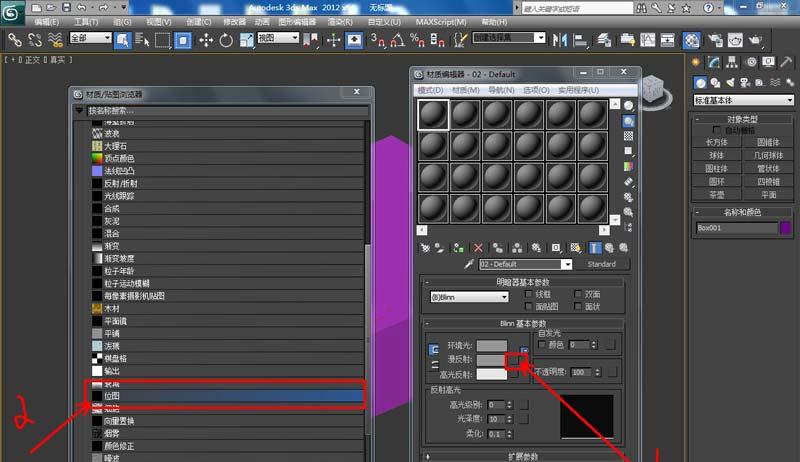Open the Material Editor toolbar icon
Screen dimensions: 800x462
pos(691,40)
